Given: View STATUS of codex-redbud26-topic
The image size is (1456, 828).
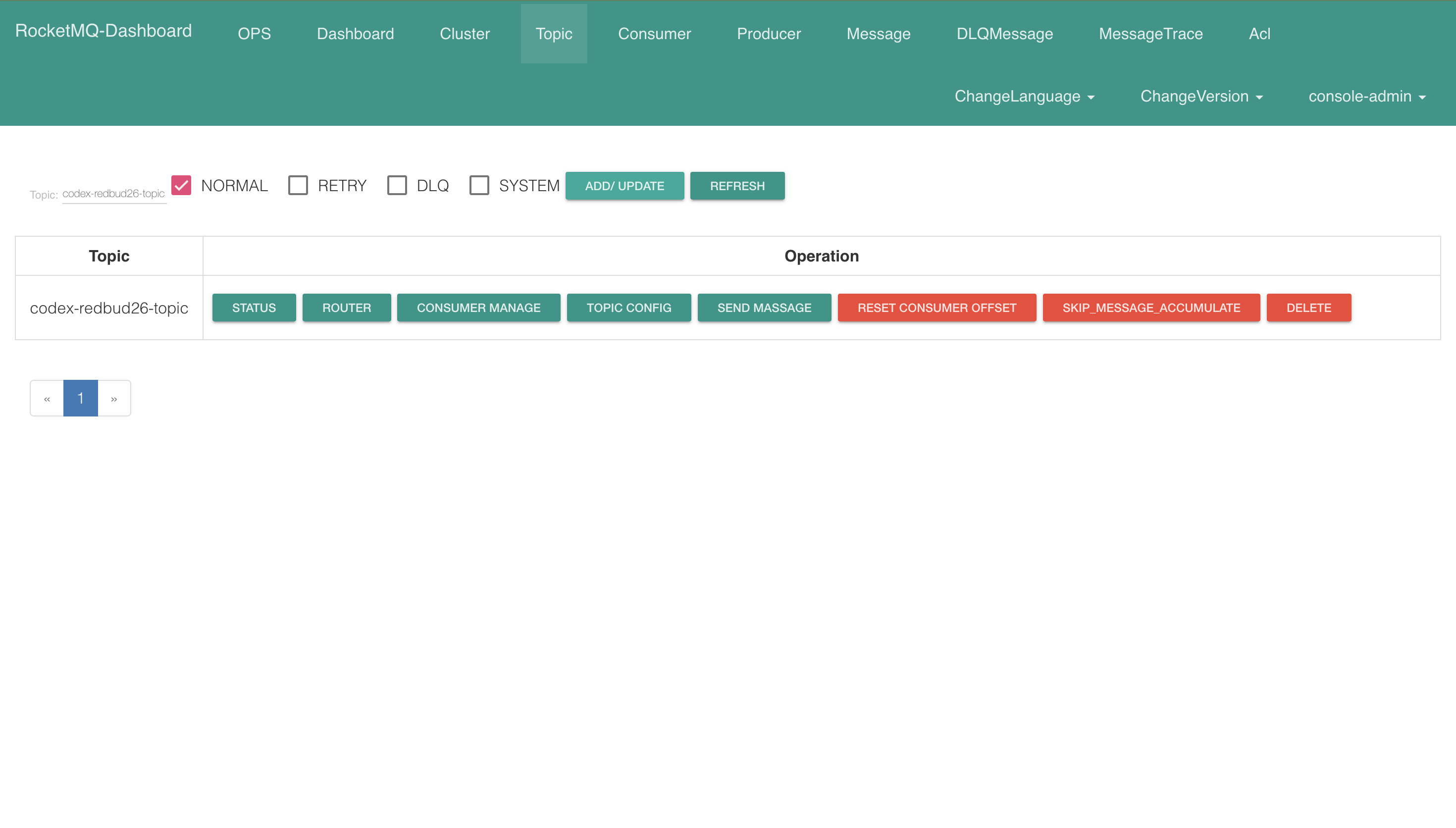Looking at the screenshot, I should [x=254, y=308].
